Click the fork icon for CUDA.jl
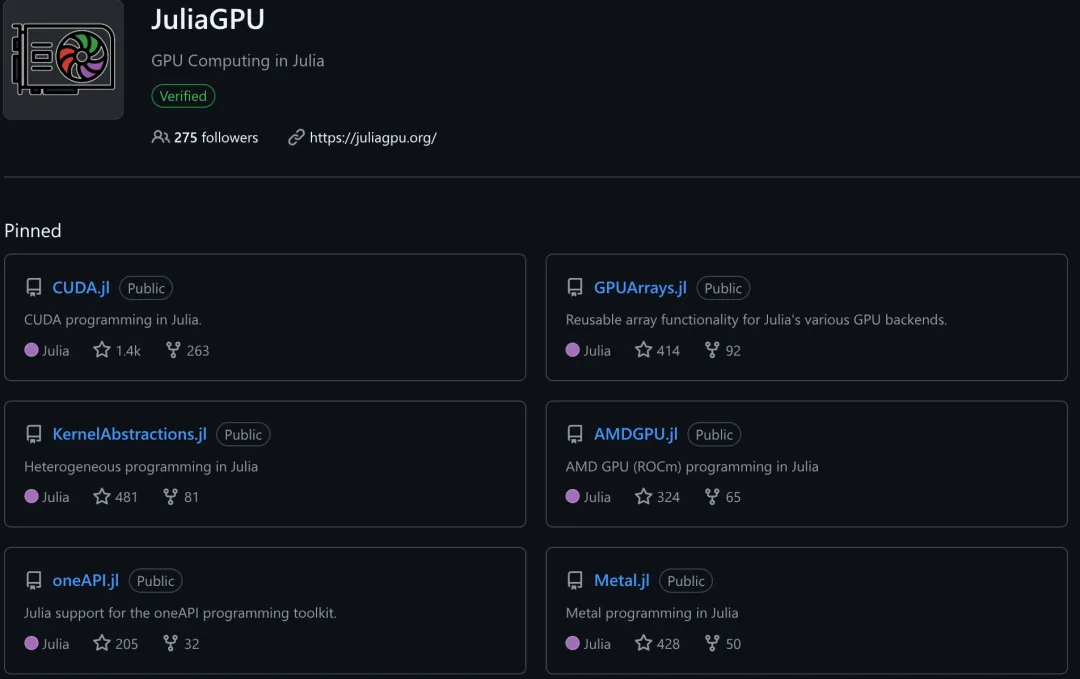Screen dimensions: 1080x679 click(x=173, y=350)
